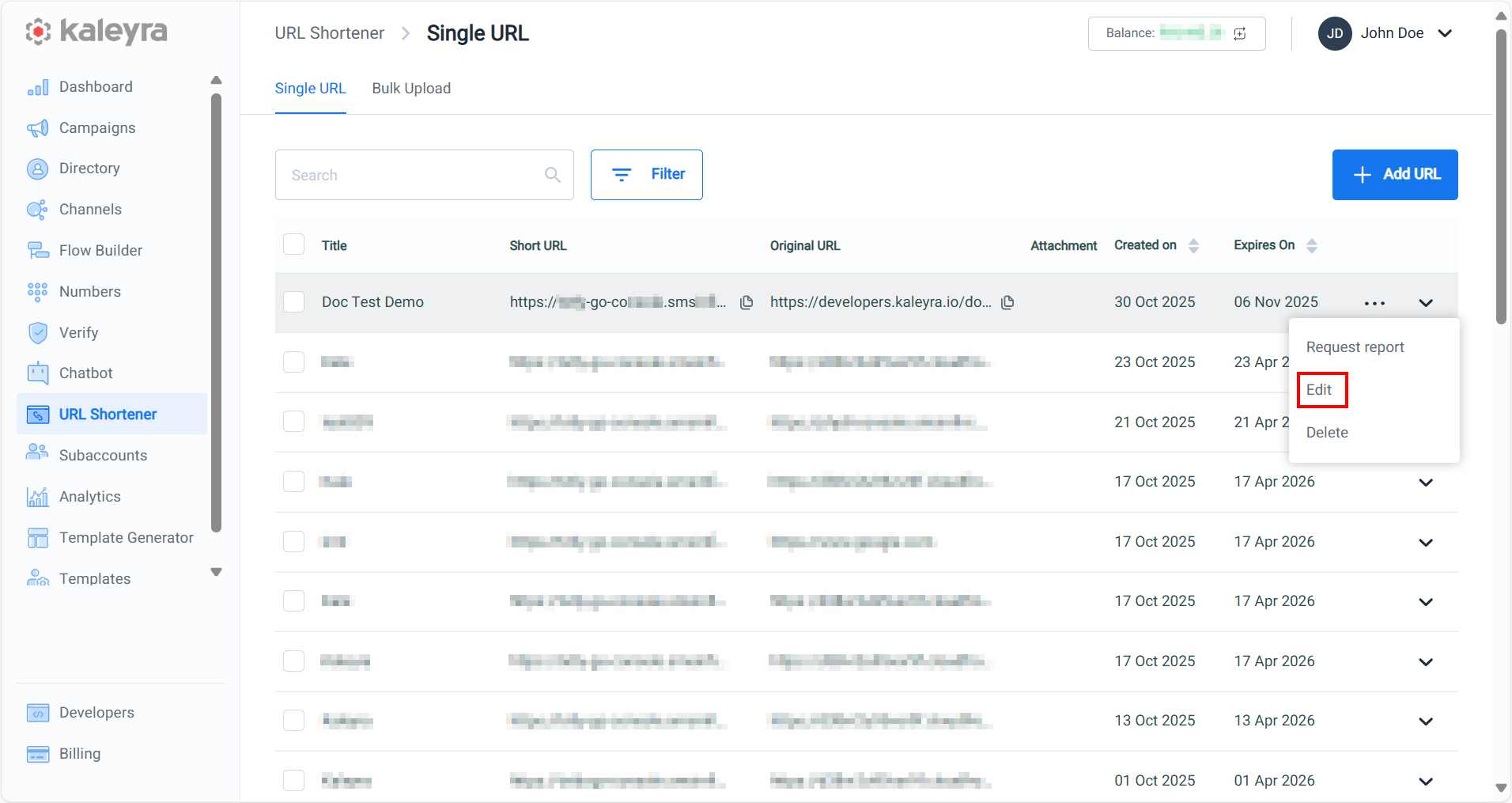1512x803 pixels.
Task: Click the Balance display box
Action: click(x=1177, y=33)
